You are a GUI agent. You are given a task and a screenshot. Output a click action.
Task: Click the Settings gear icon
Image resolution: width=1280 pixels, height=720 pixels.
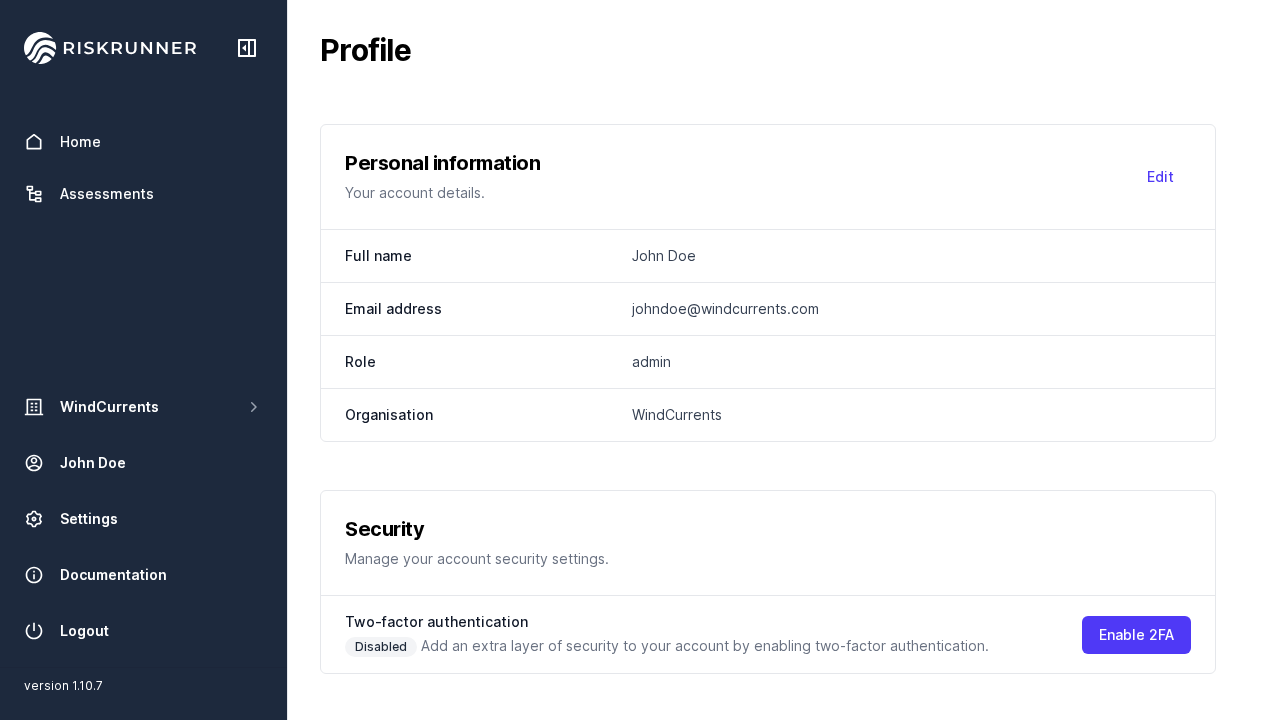(x=34, y=519)
